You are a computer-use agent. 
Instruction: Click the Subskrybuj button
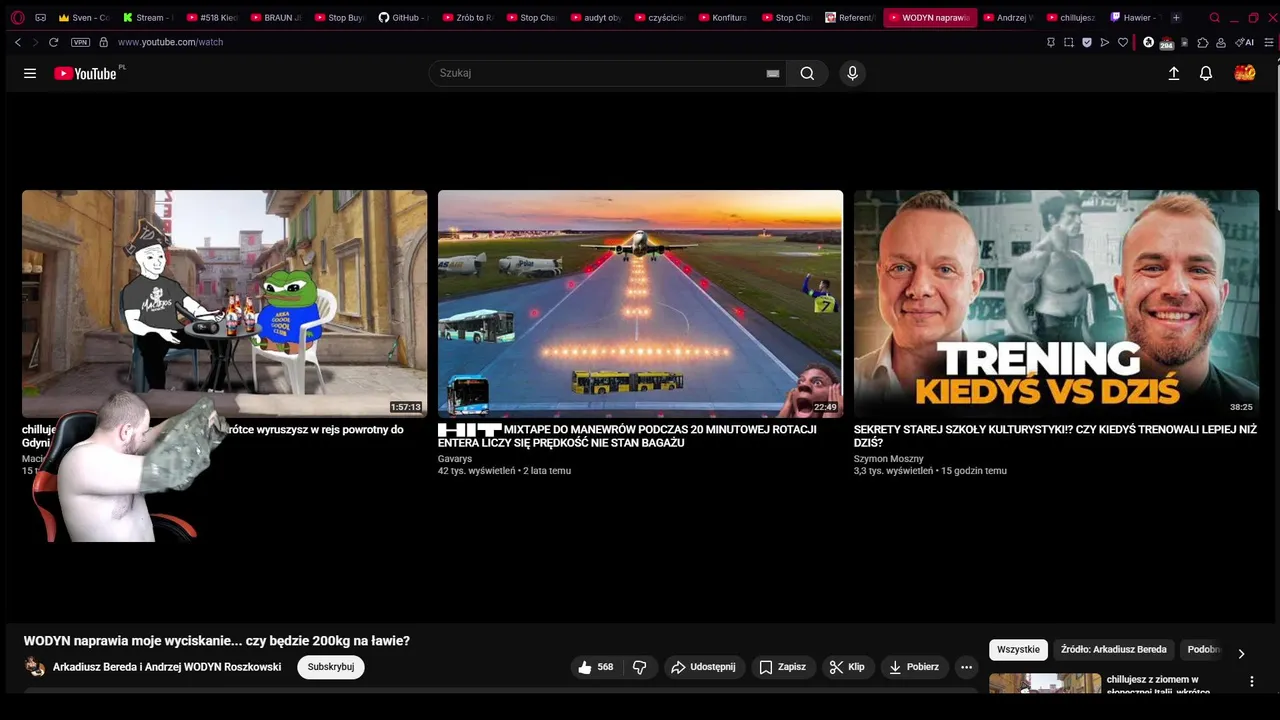click(x=331, y=667)
